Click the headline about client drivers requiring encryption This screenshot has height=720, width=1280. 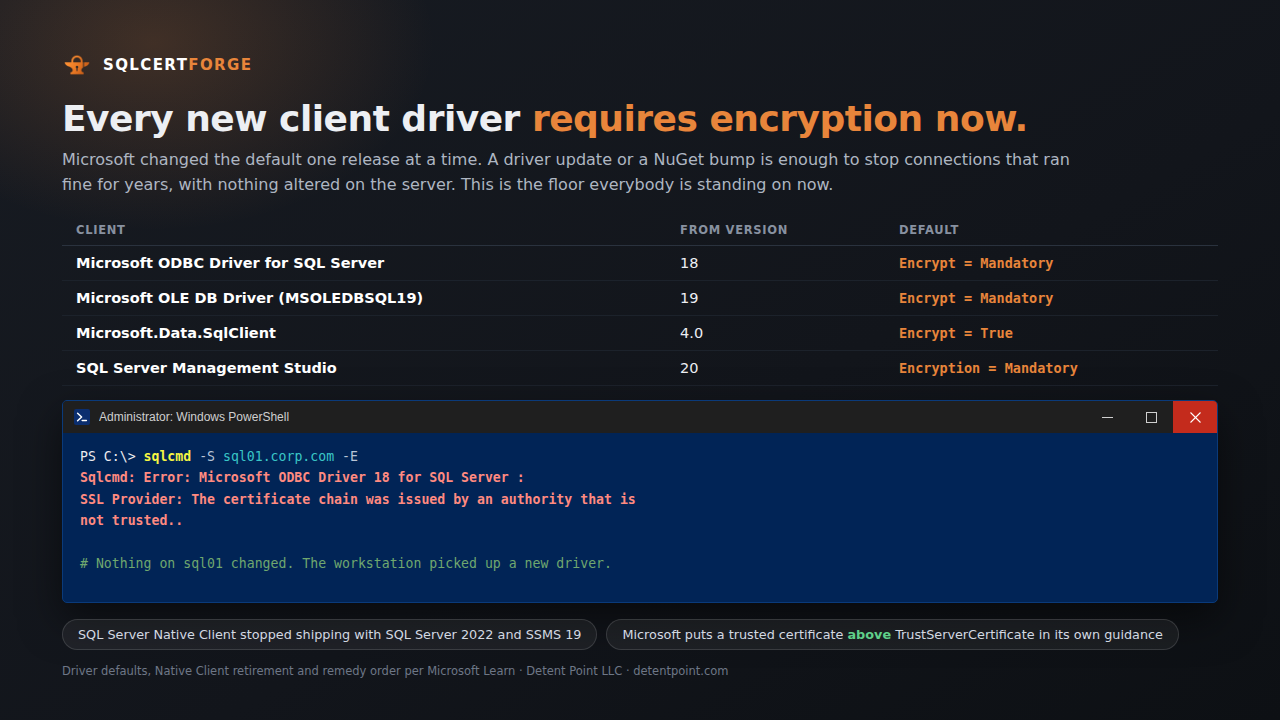coord(545,119)
